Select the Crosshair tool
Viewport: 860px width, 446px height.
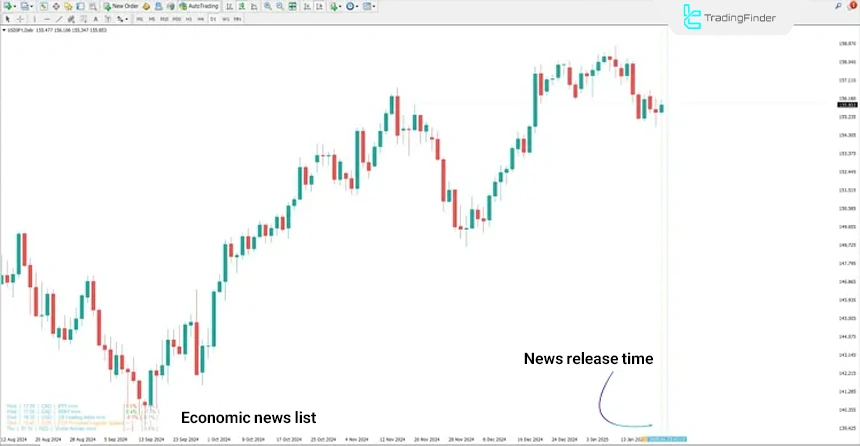(x=20, y=19)
